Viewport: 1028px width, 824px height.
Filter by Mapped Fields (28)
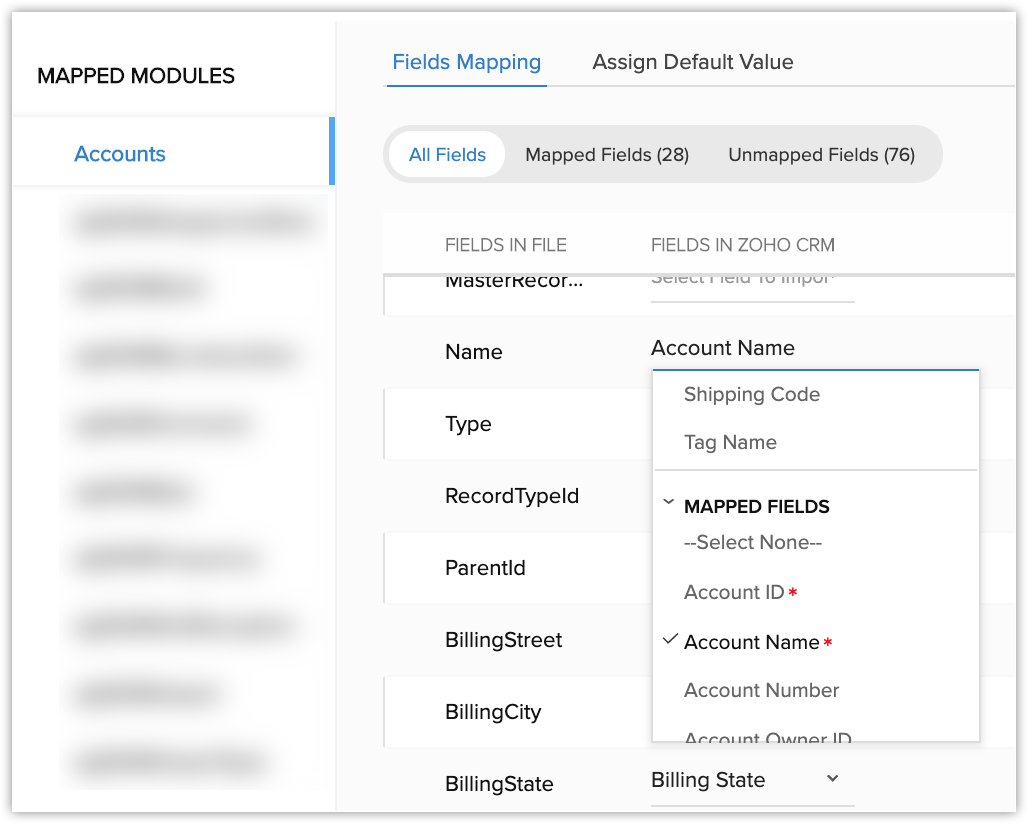click(607, 155)
